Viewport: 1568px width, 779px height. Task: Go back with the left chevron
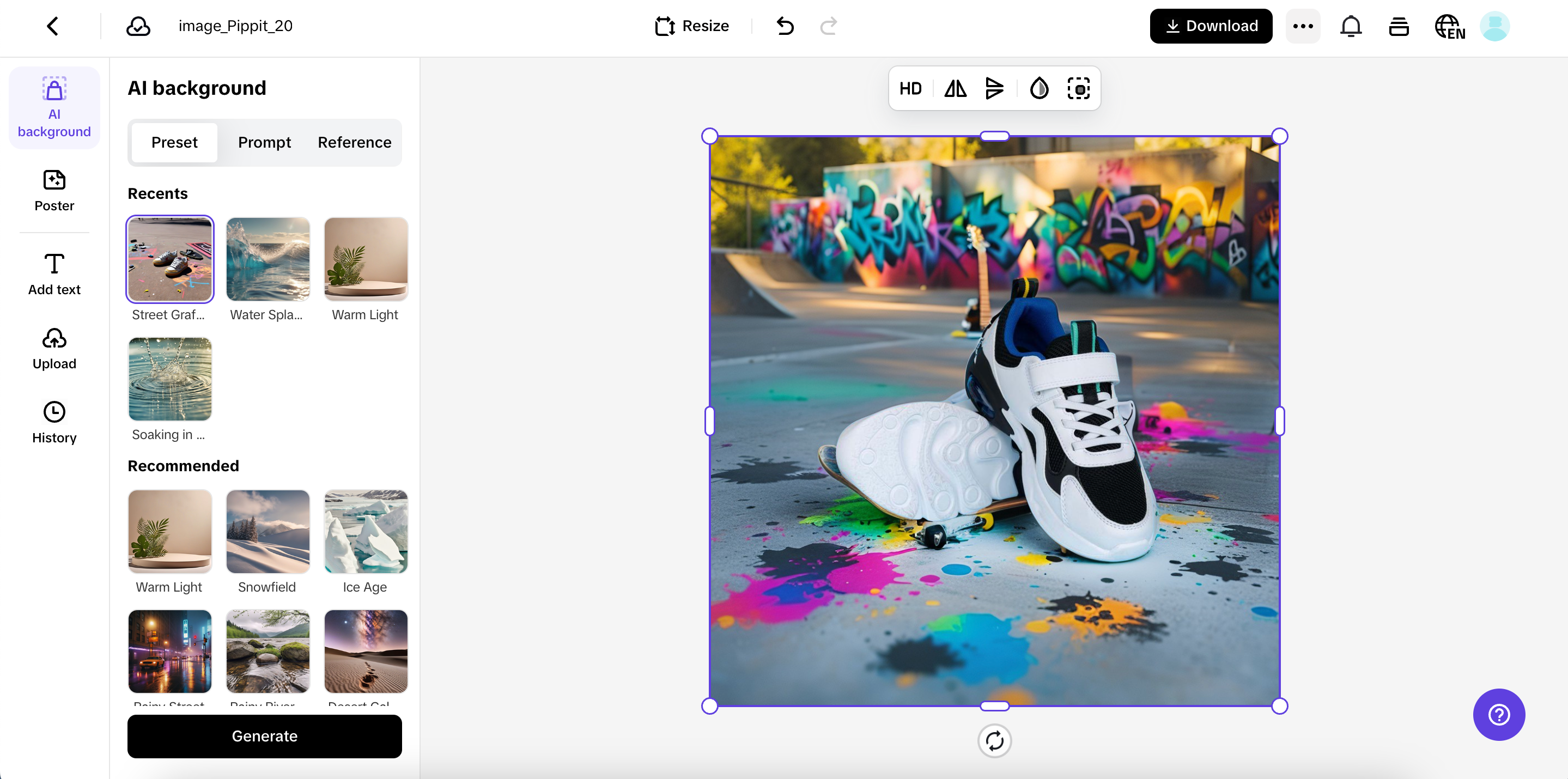coord(53,26)
